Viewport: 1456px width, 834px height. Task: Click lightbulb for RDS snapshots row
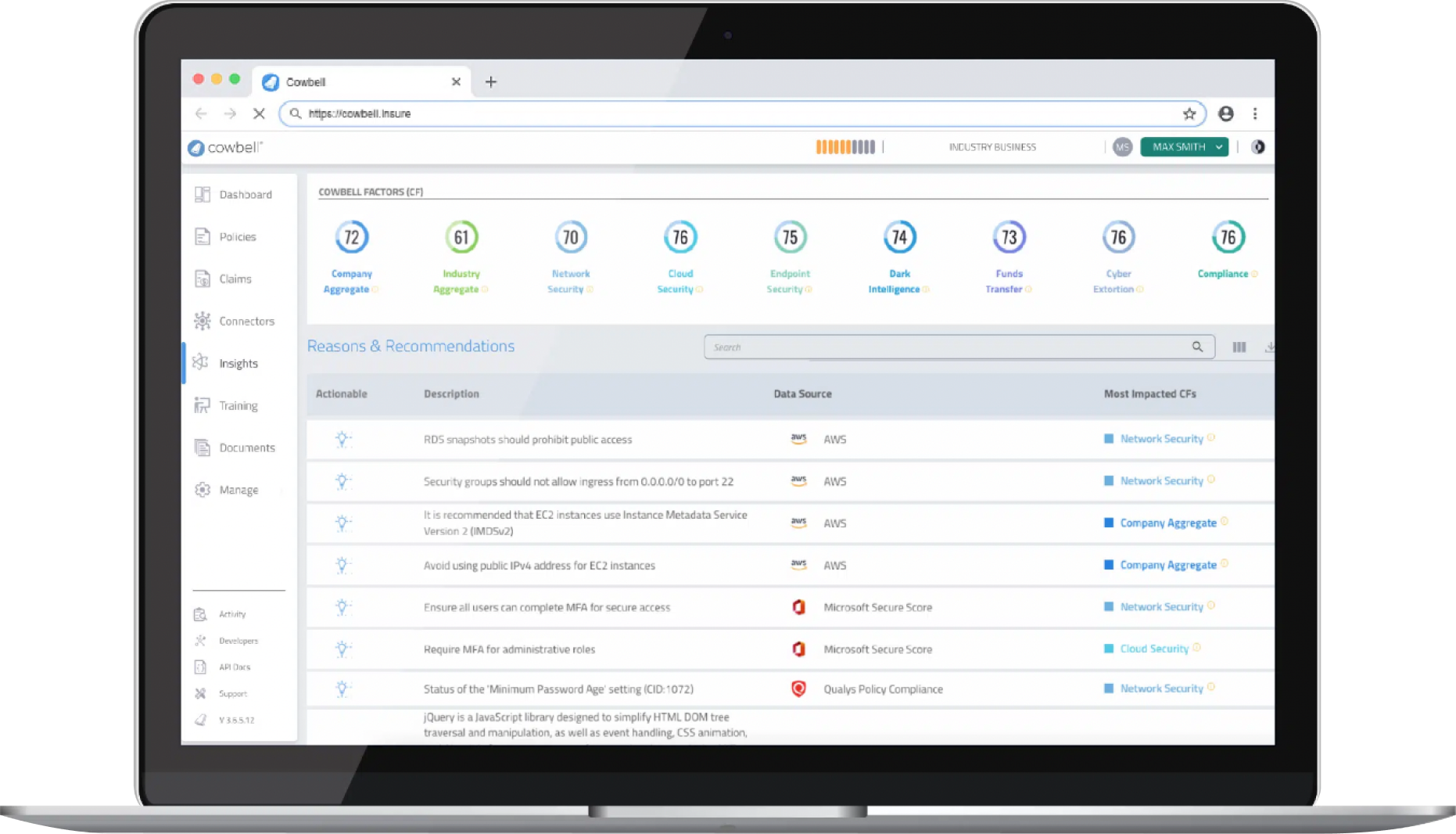(342, 440)
